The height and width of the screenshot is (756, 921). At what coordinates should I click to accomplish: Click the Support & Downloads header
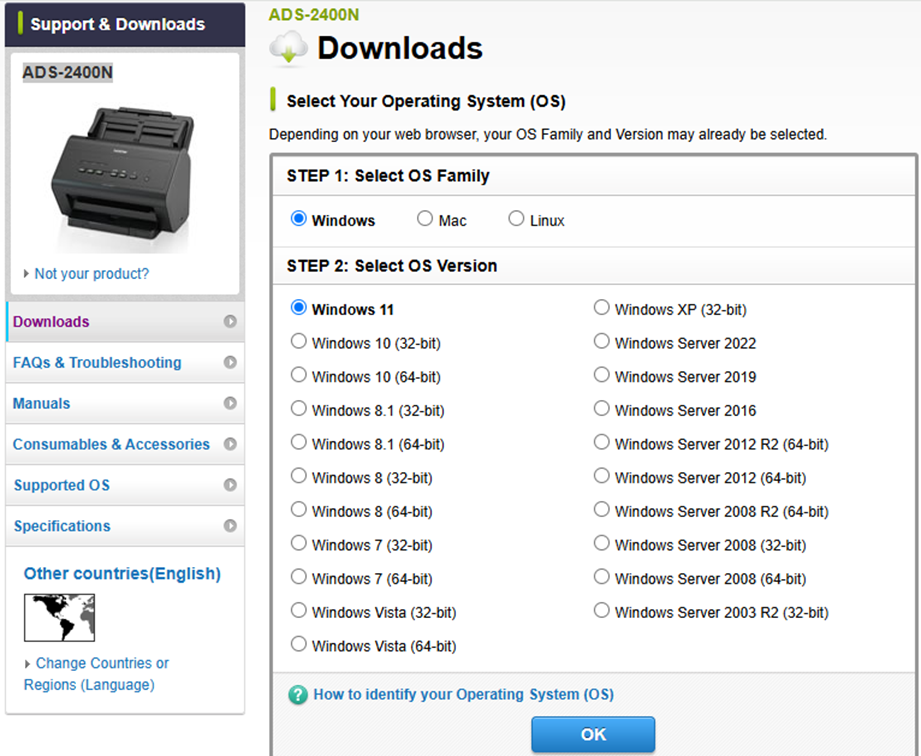[125, 24]
